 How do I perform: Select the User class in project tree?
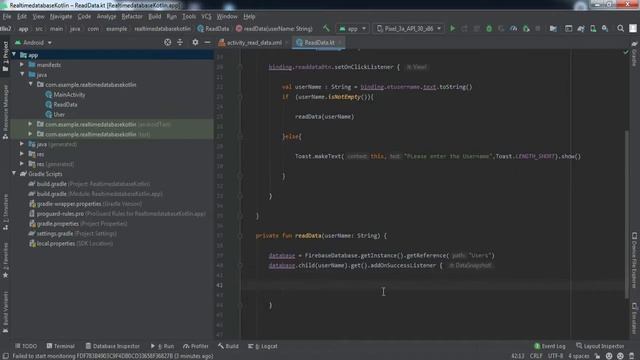tap(59, 114)
